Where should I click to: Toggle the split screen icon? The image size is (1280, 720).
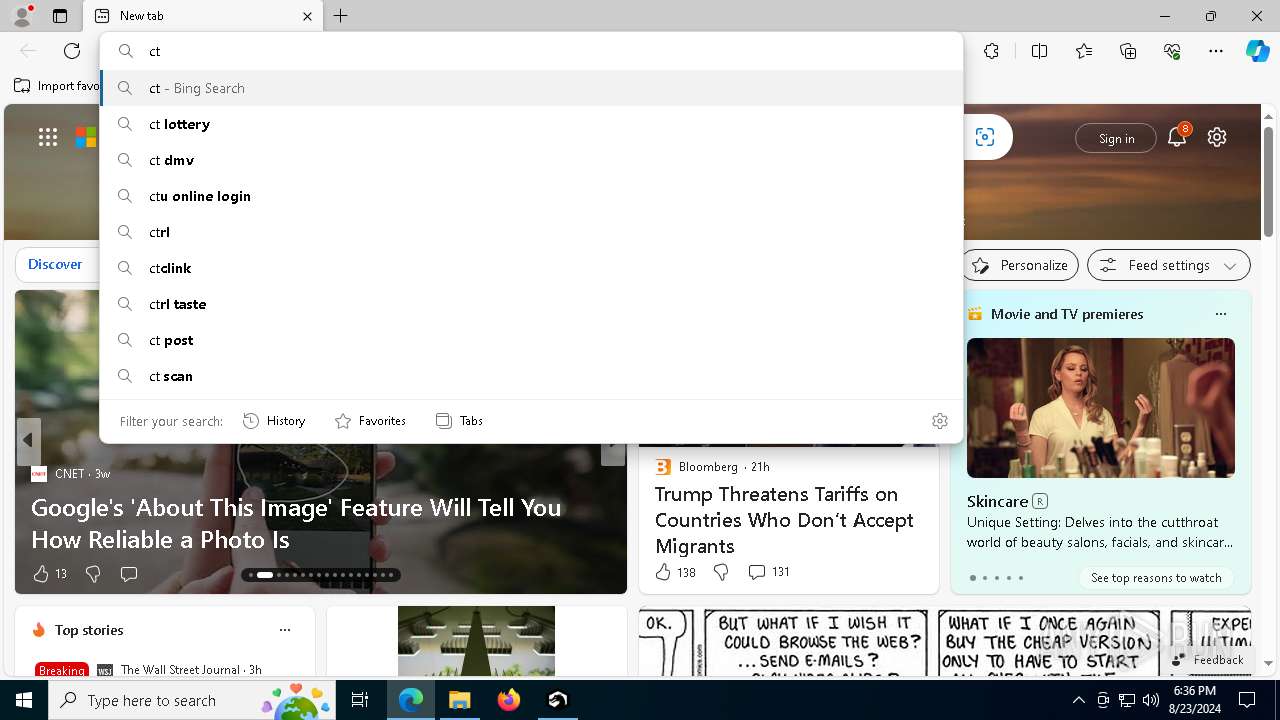[1039, 51]
